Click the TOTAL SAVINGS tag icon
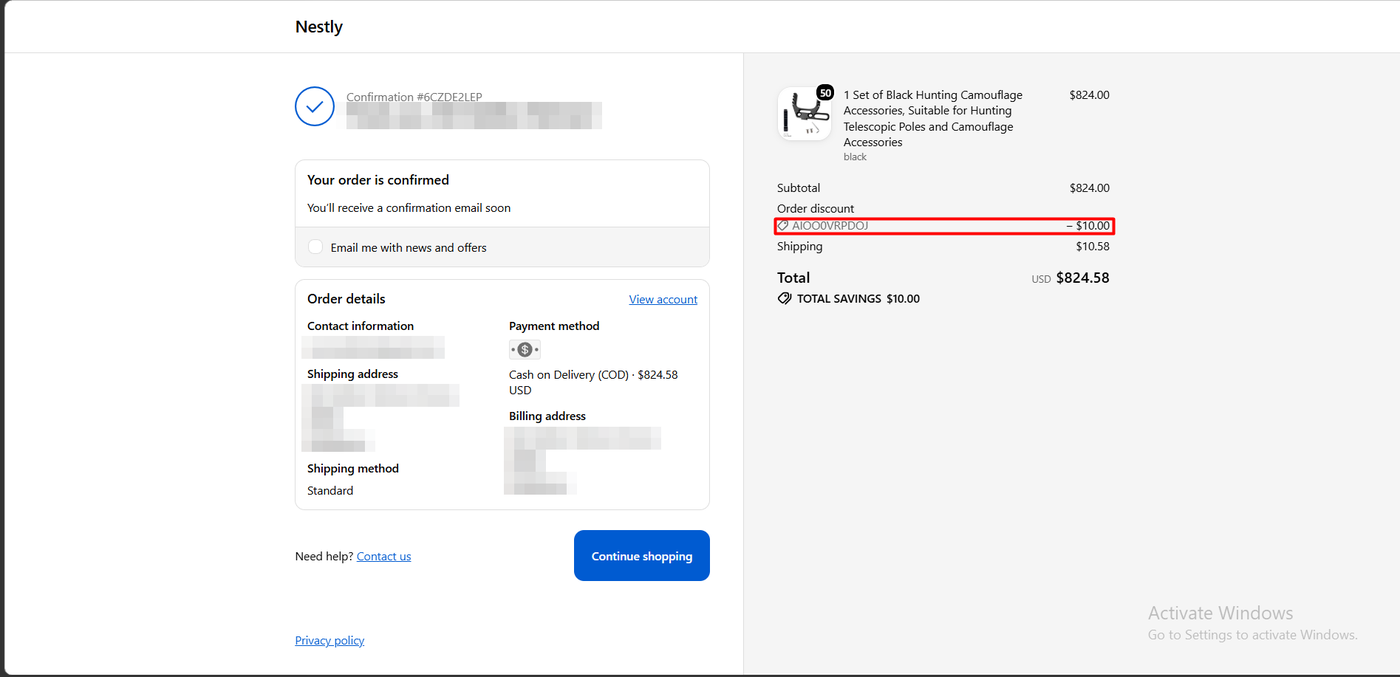 [785, 299]
